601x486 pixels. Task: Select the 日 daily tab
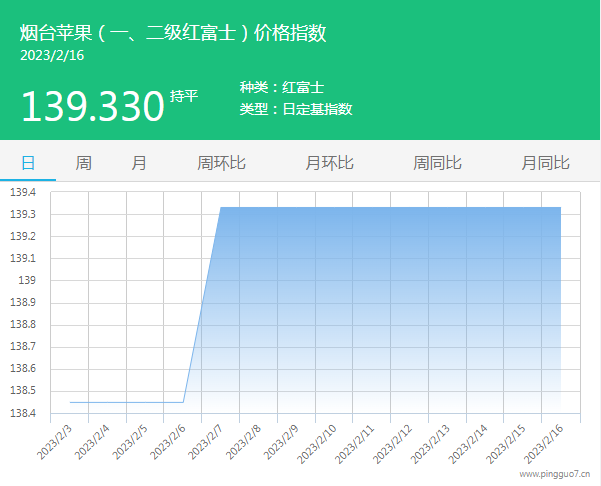[x=28, y=163]
